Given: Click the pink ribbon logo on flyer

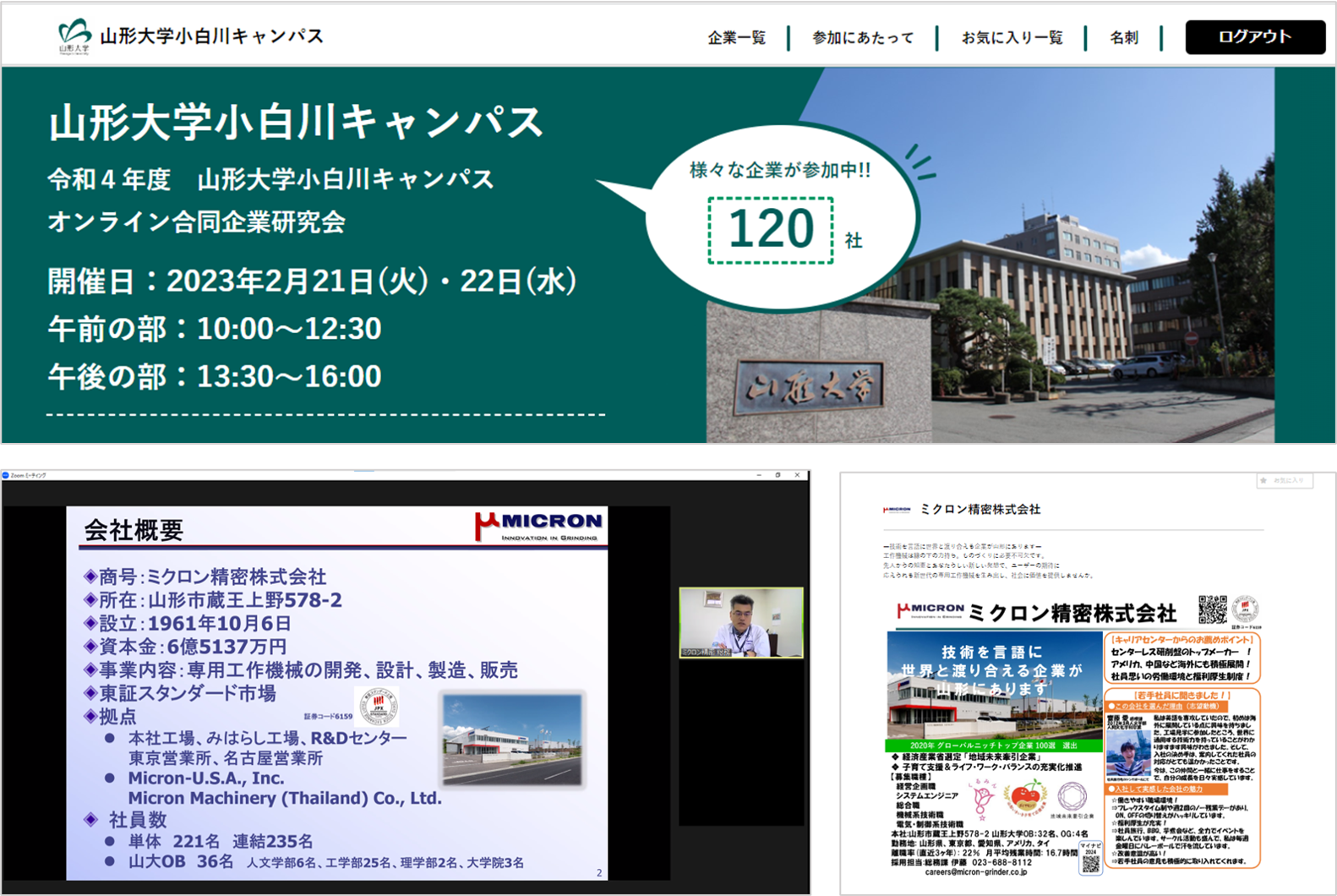Looking at the screenshot, I should tap(981, 800).
